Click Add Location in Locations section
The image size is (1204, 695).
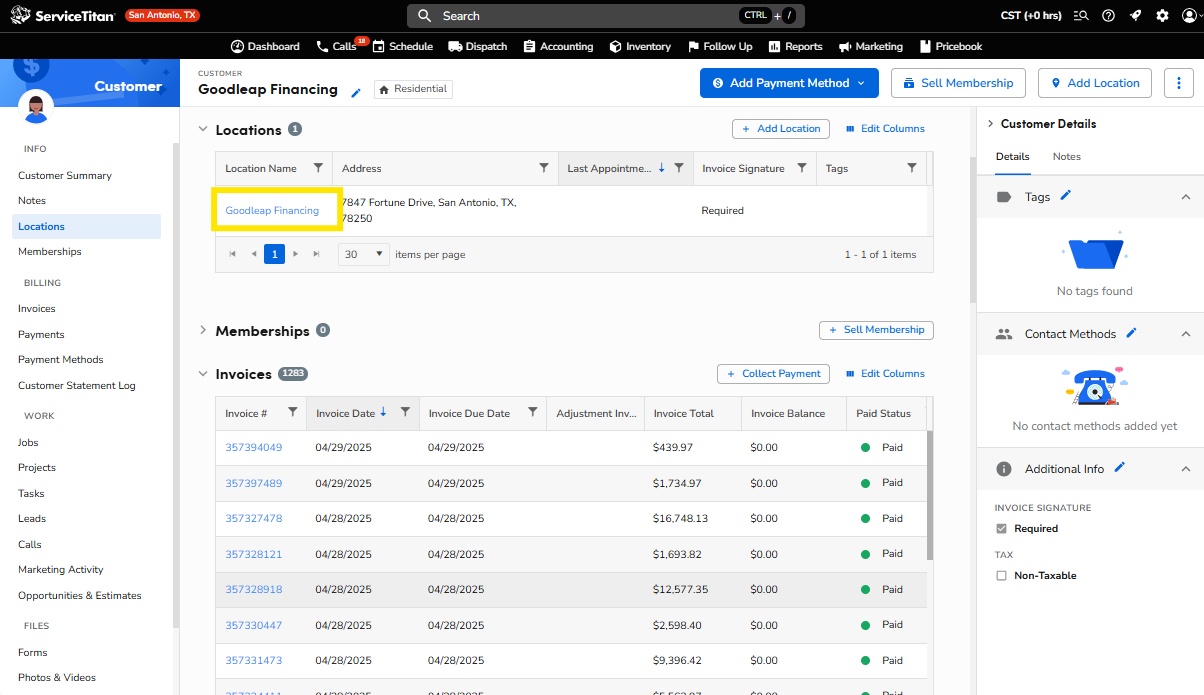click(x=781, y=128)
